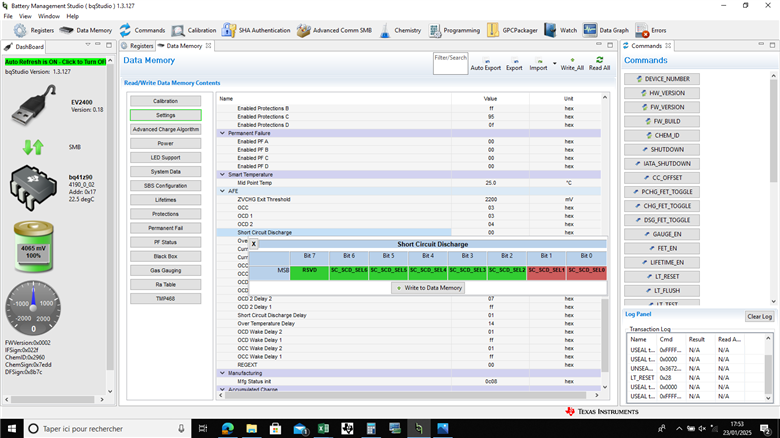Open the Ra Table category

click(166, 285)
